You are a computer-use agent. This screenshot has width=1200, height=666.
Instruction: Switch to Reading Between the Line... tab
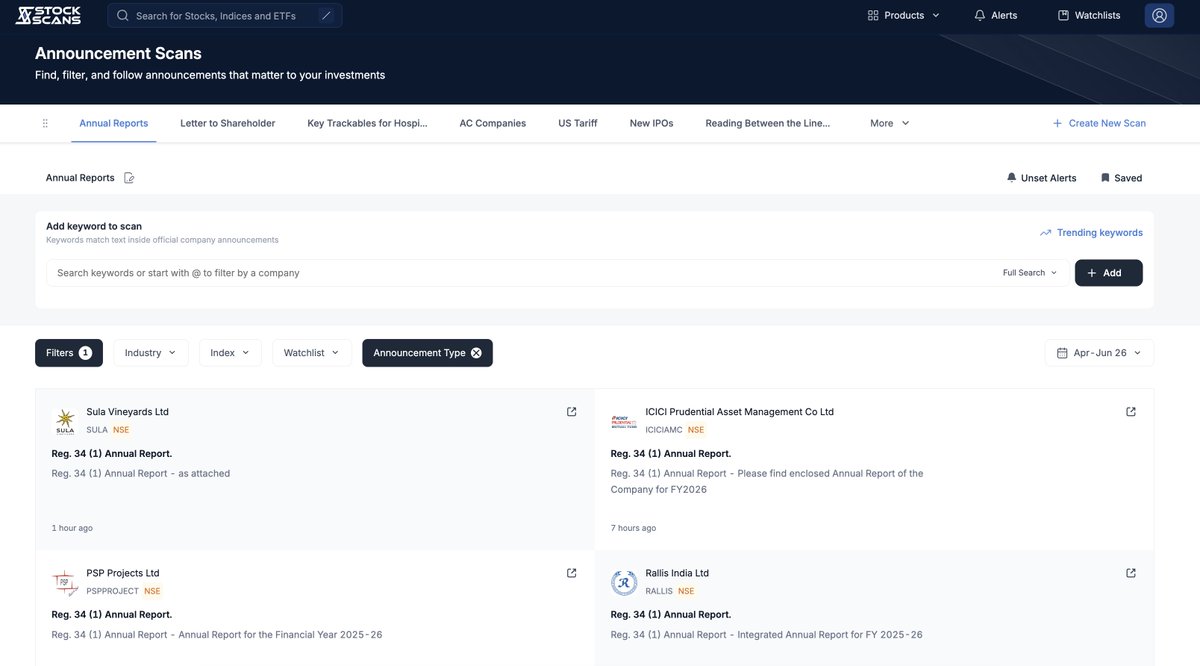[x=768, y=123]
